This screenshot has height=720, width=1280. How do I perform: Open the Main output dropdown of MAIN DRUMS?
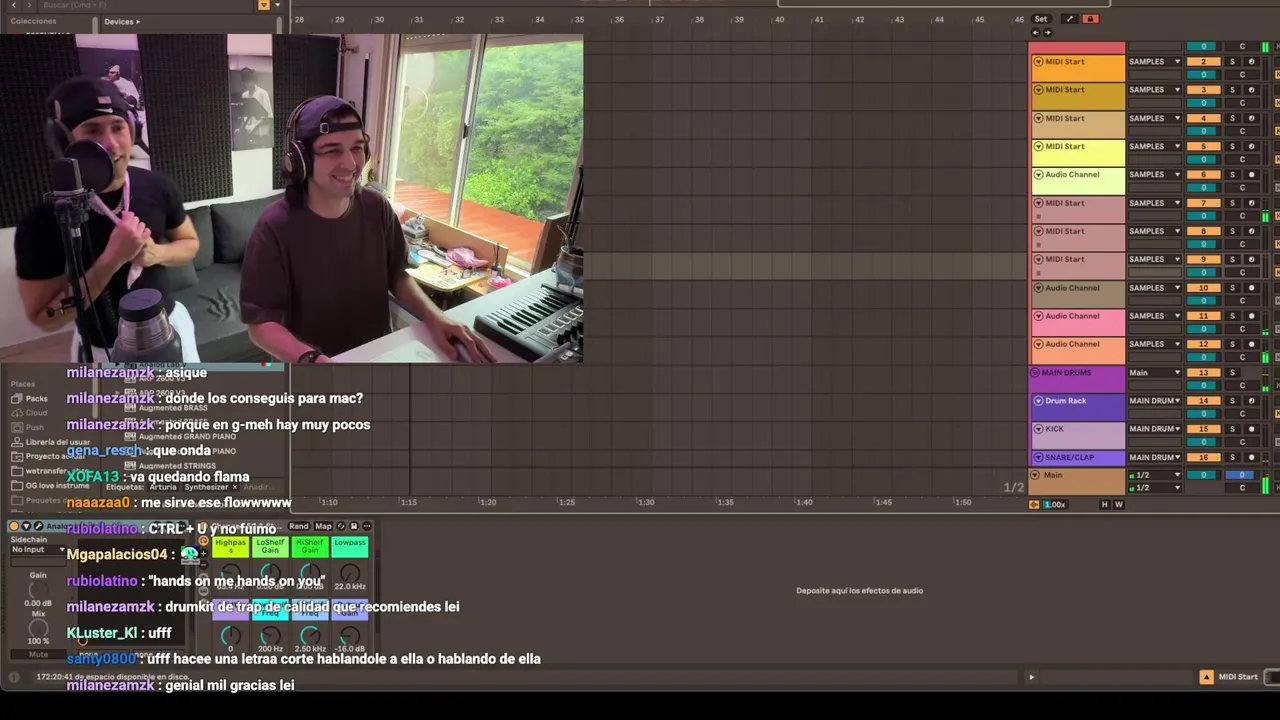point(1155,373)
